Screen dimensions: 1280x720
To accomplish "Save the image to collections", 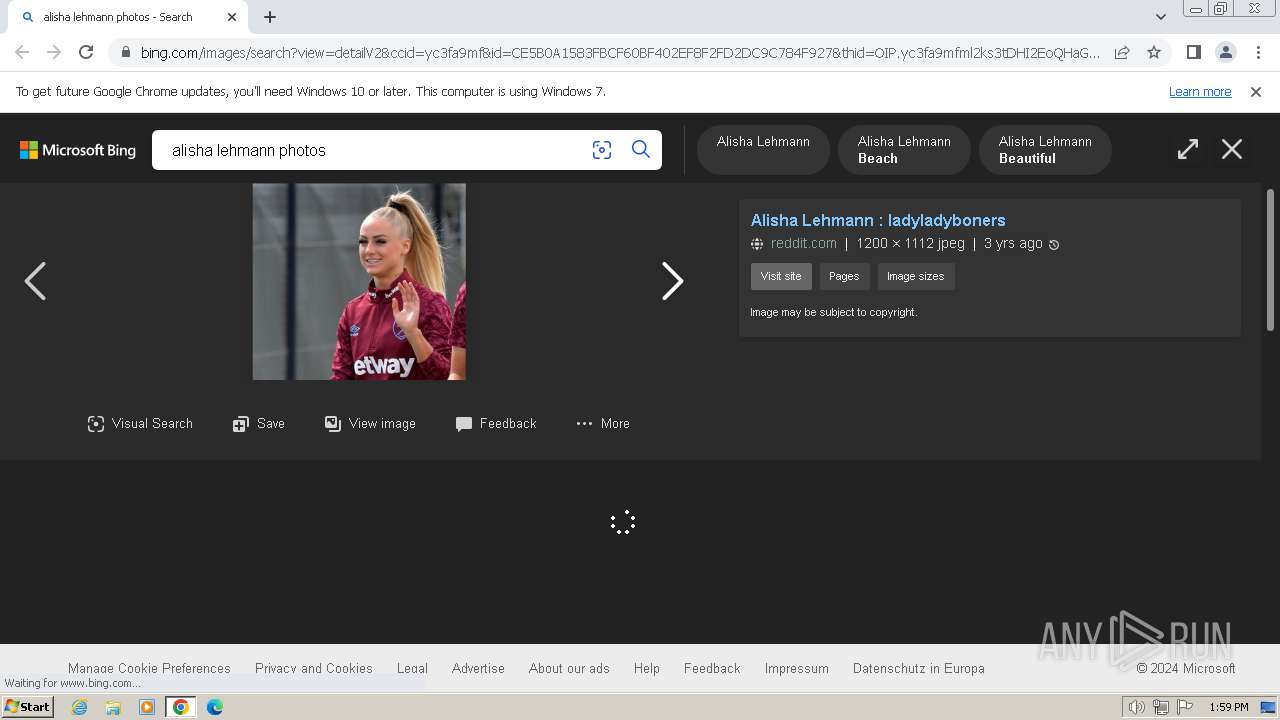I will pyautogui.click(x=259, y=424).
